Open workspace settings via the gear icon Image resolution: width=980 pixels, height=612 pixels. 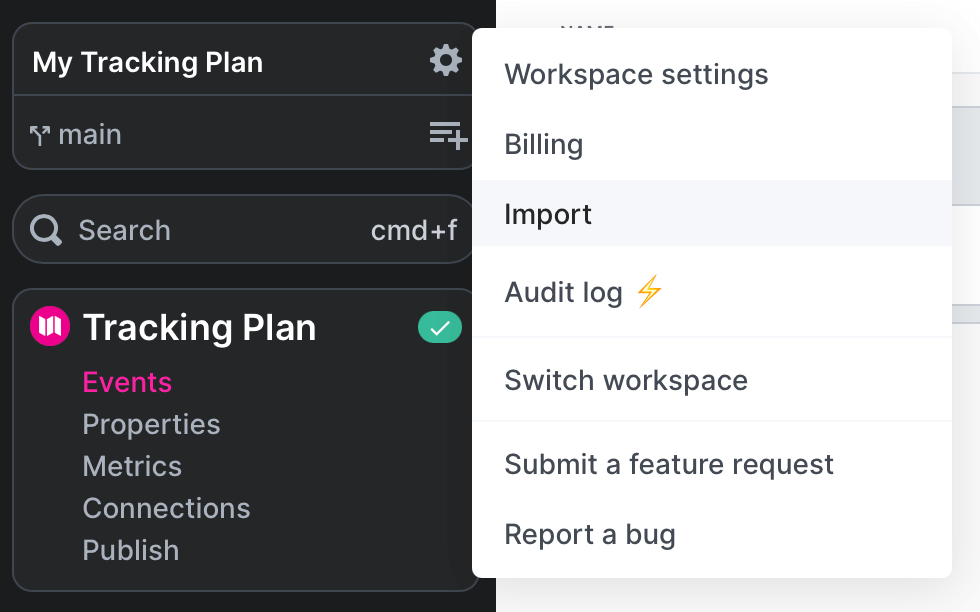pos(446,60)
